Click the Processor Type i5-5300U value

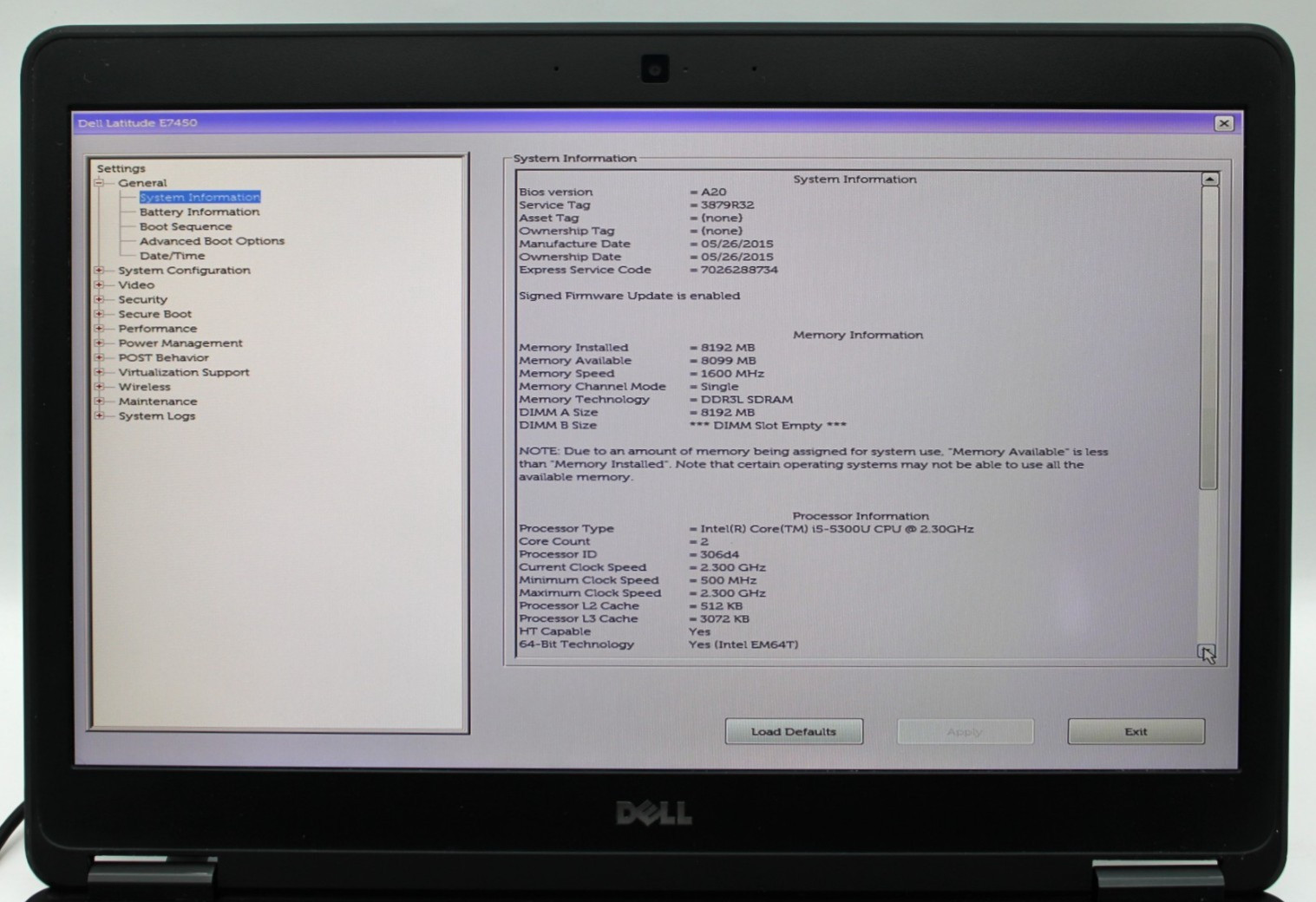836,529
